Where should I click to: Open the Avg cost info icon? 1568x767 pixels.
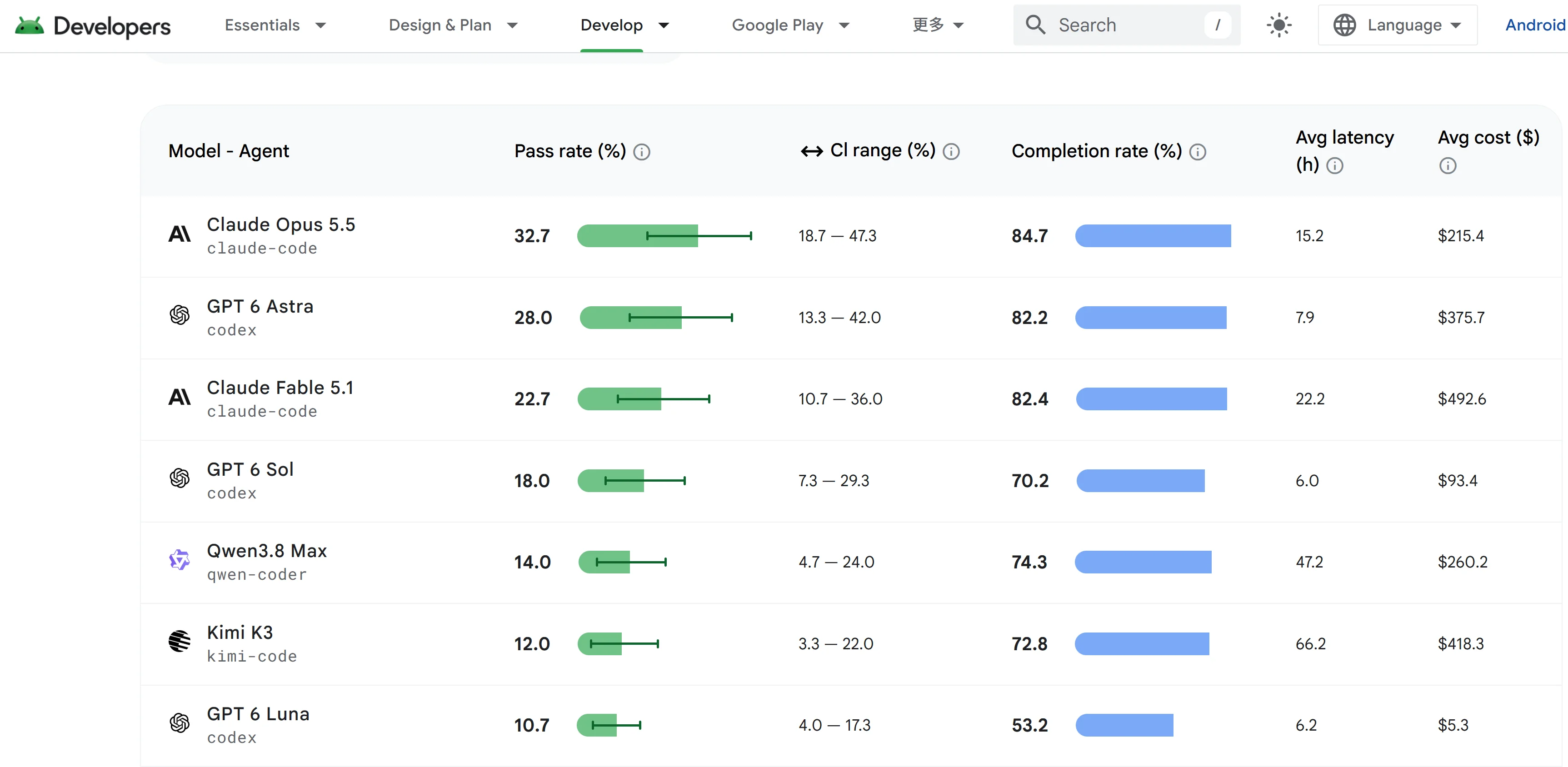point(1448,165)
